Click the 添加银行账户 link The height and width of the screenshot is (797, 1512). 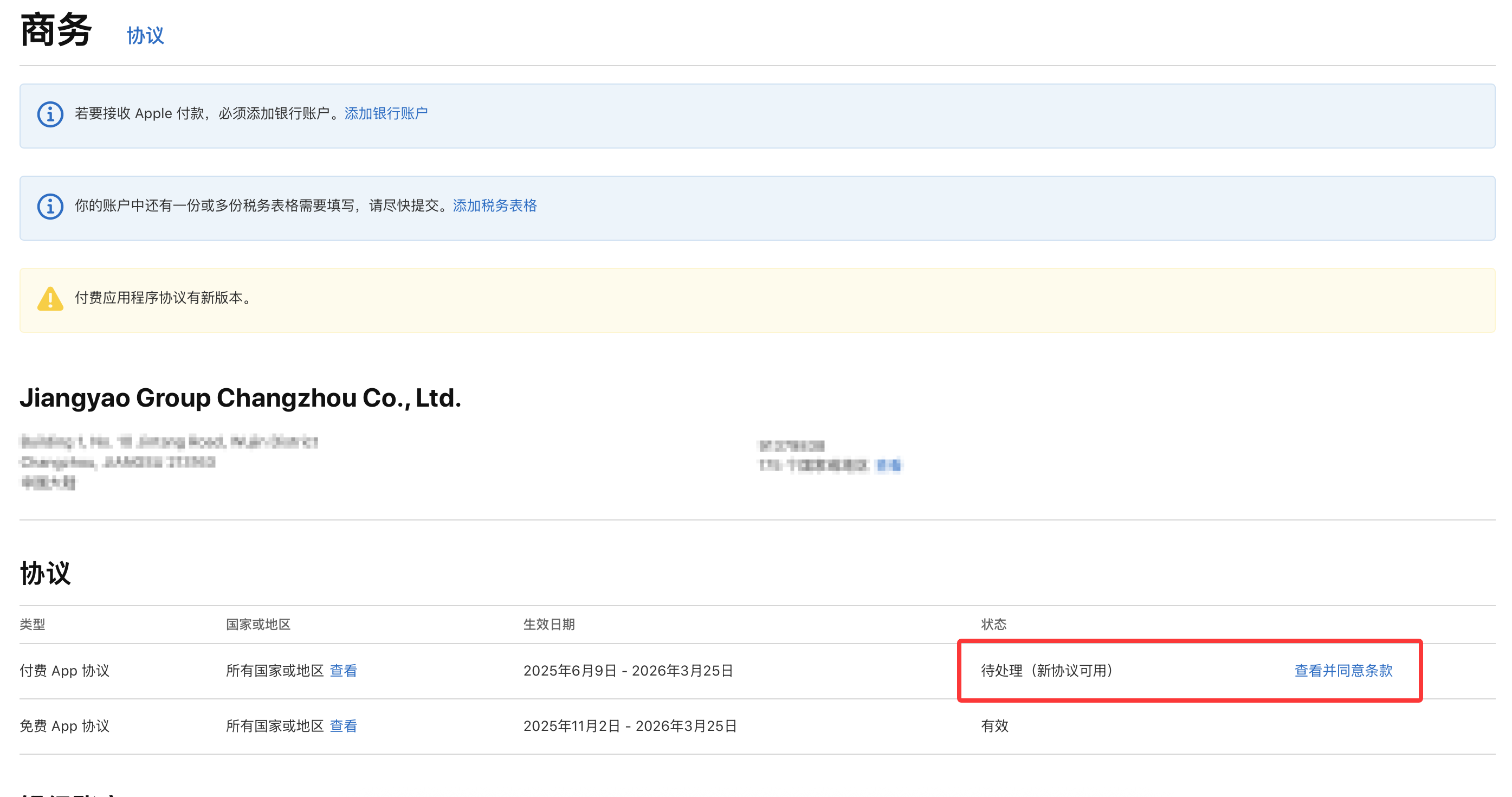[x=386, y=113]
